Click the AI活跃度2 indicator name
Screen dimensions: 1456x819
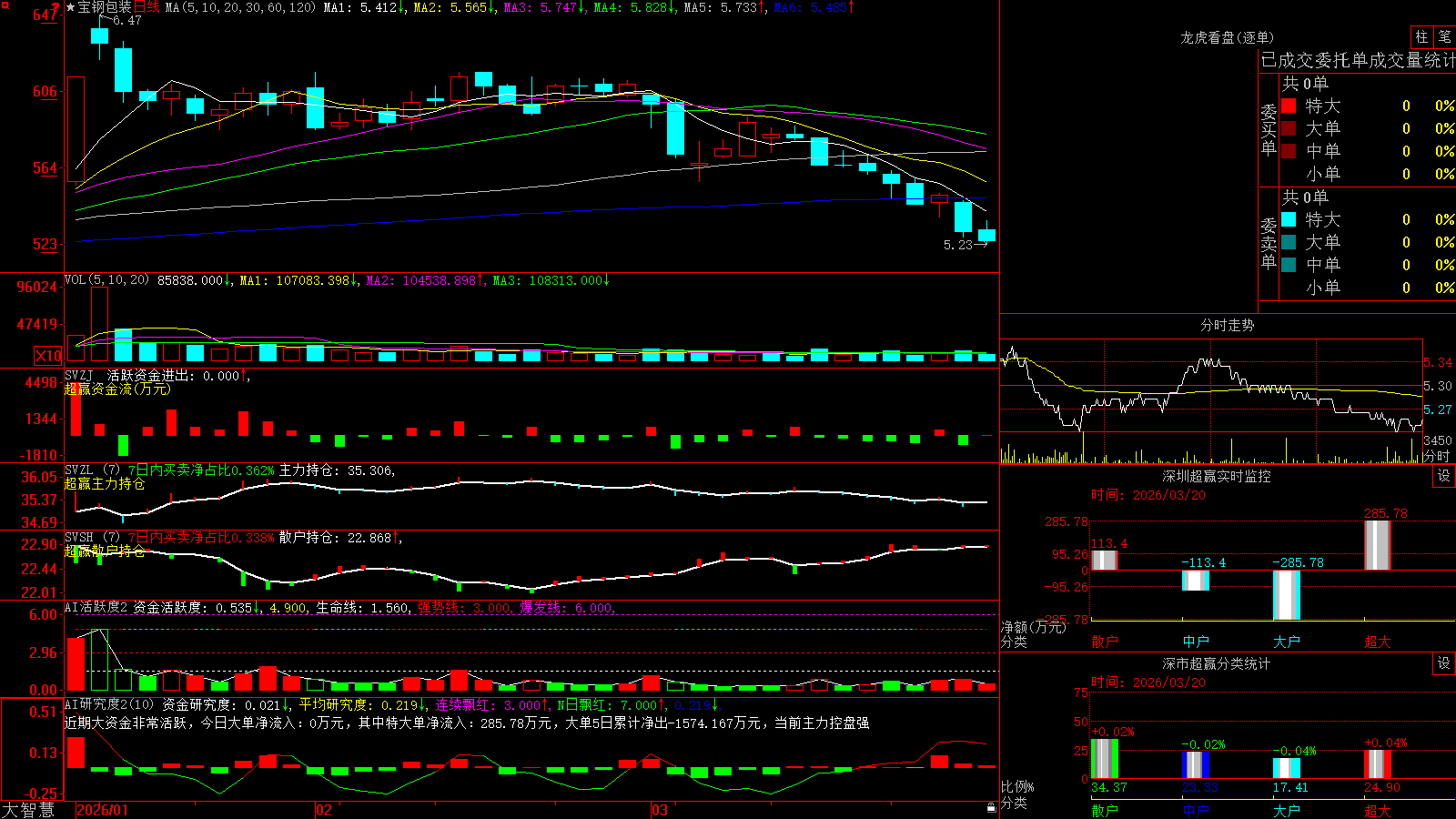[96, 608]
